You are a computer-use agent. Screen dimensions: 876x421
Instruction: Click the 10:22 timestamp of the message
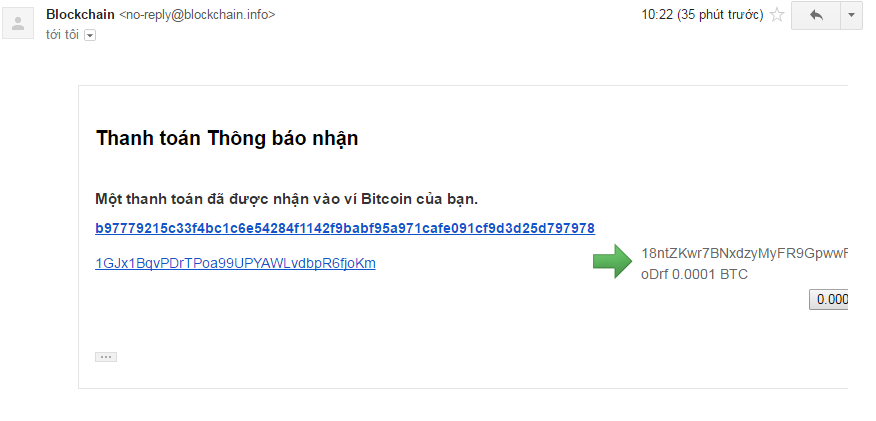657,15
